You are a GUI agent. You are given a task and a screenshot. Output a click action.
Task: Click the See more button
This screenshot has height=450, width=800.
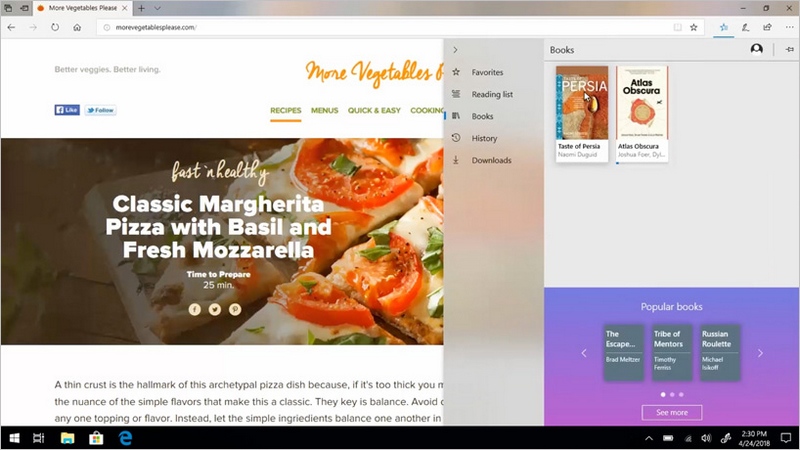[x=671, y=412]
